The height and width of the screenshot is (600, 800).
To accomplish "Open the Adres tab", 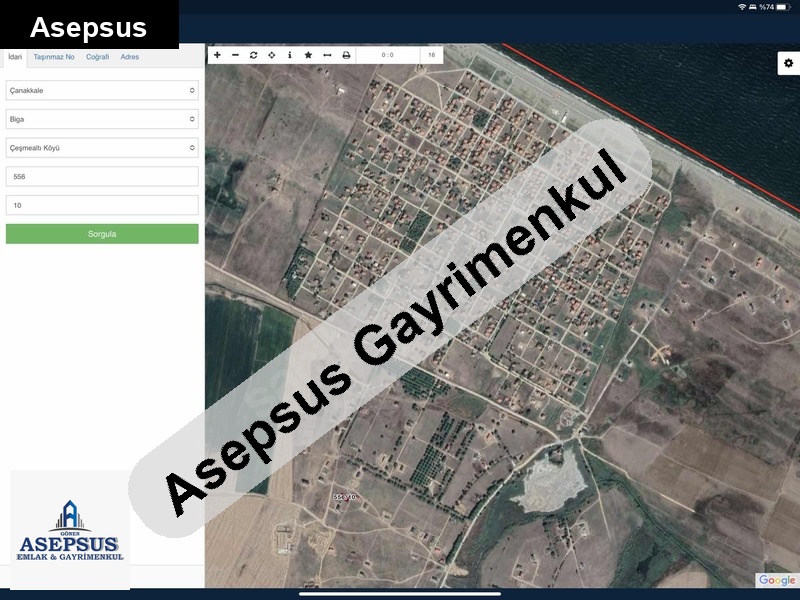I will pos(130,57).
